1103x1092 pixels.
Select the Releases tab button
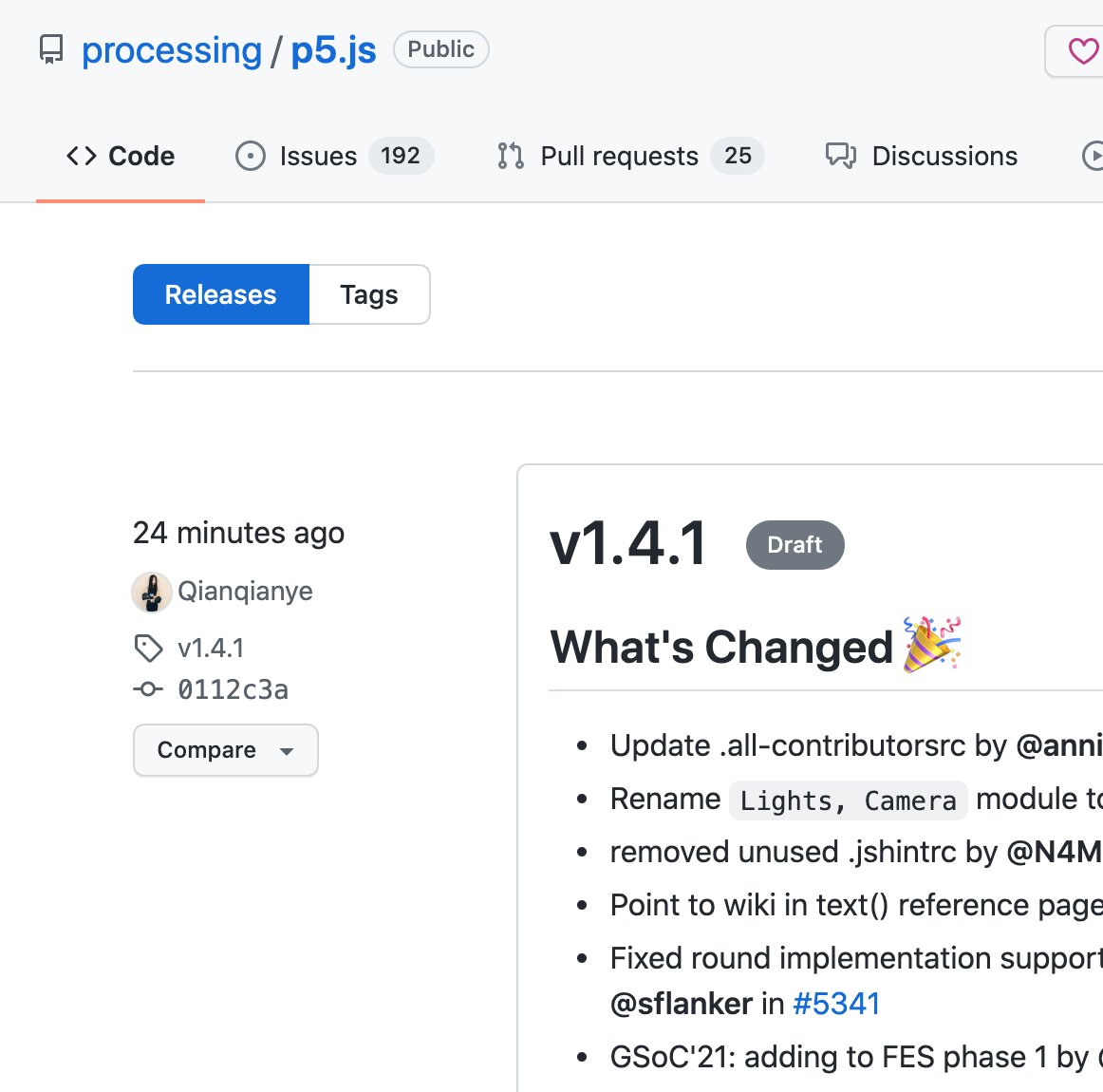click(221, 294)
